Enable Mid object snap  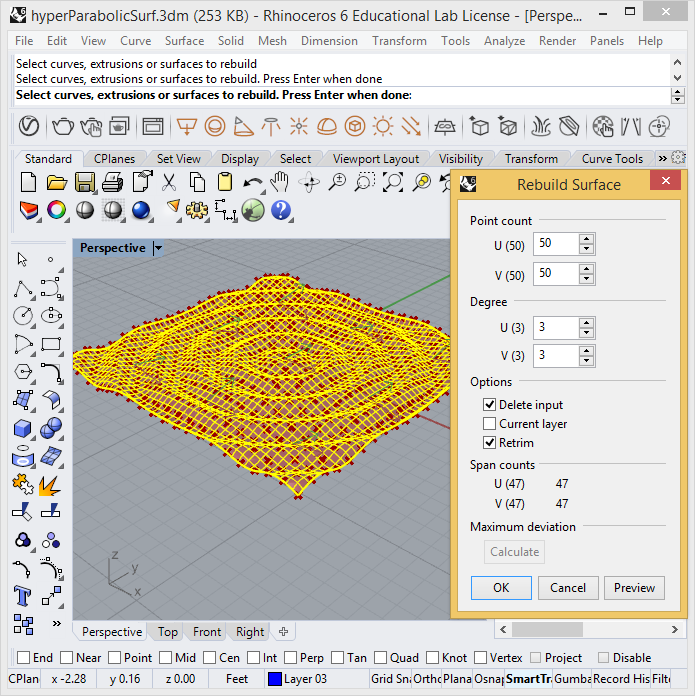[166, 657]
